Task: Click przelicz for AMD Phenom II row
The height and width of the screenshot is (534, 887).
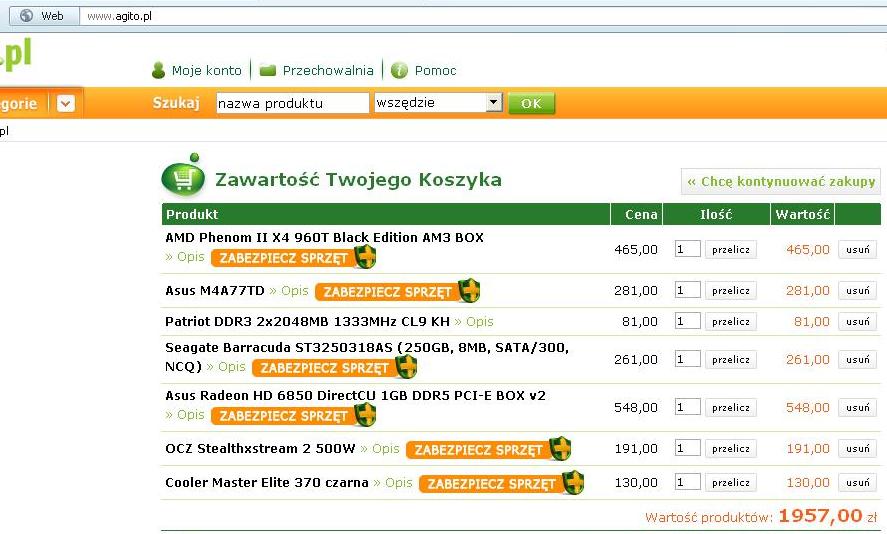Action: [731, 249]
